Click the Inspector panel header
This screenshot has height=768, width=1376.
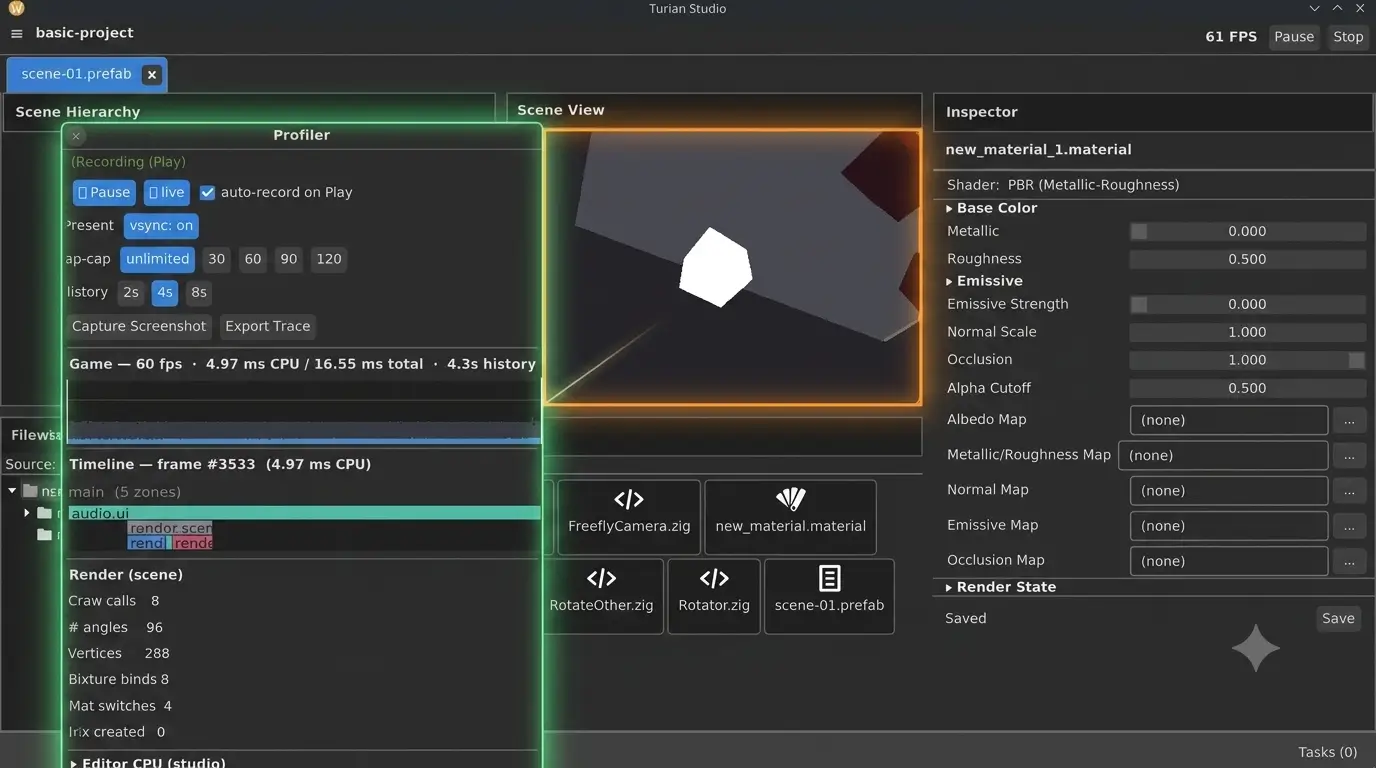pyautogui.click(x=1152, y=112)
